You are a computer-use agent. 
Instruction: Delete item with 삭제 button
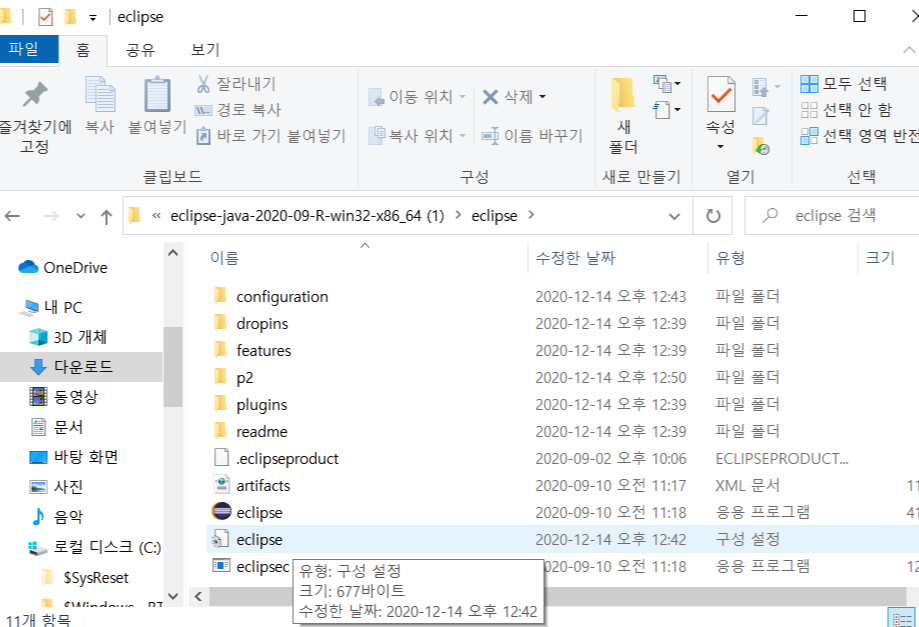tap(508, 97)
